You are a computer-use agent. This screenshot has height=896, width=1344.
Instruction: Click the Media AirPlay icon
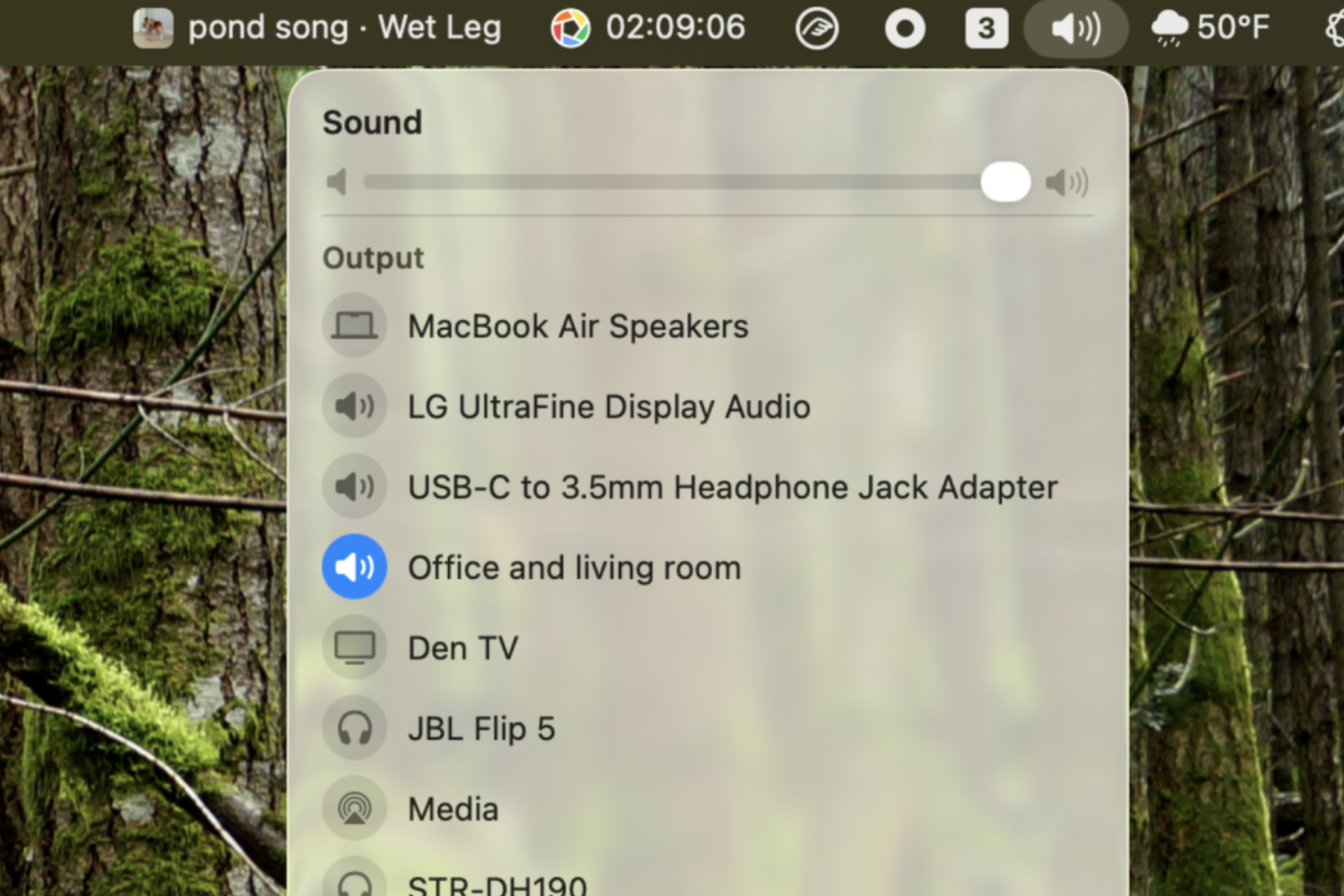(x=355, y=807)
